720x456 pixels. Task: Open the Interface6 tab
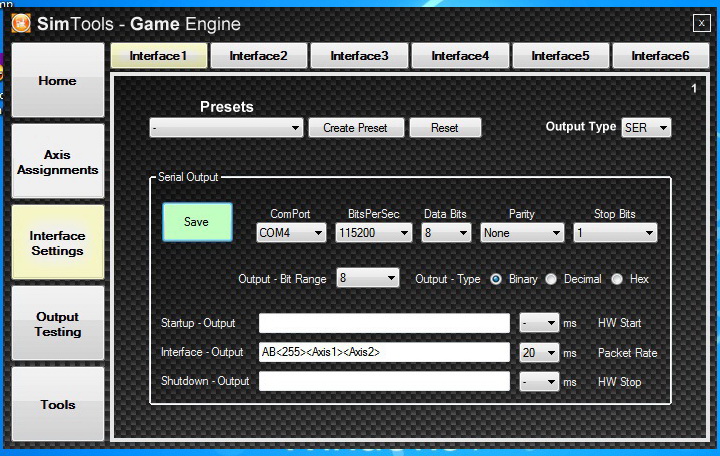click(x=660, y=56)
